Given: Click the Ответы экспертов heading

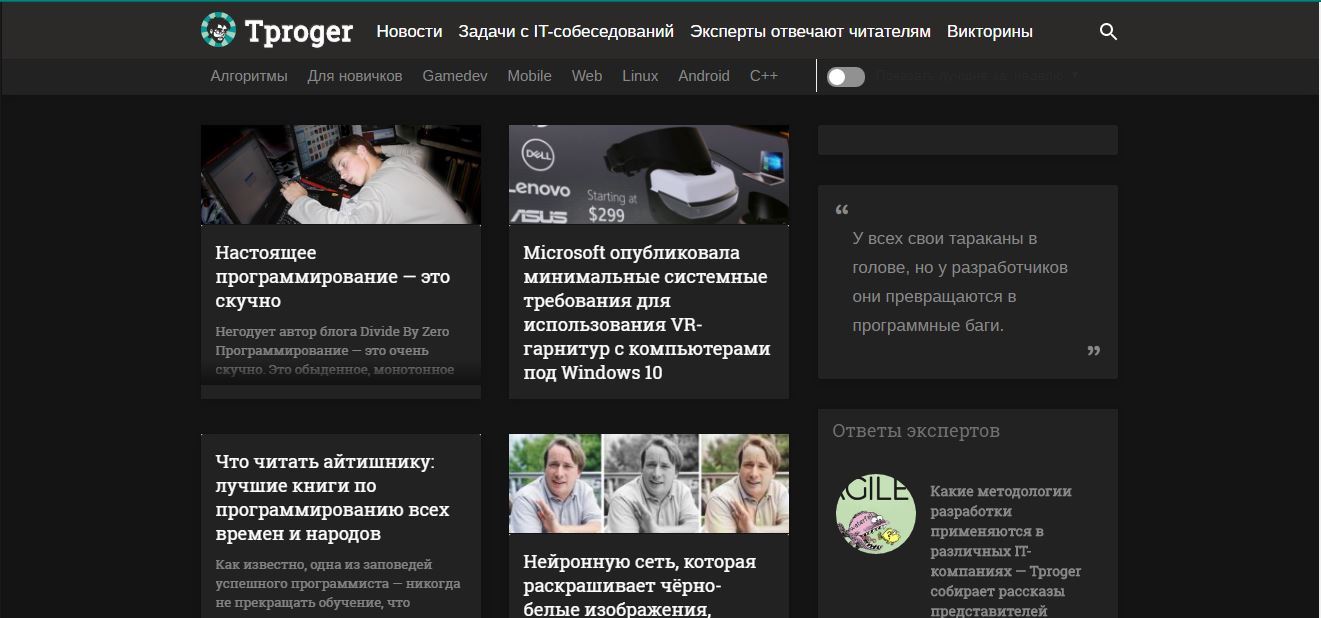Looking at the screenshot, I should [x=916, y=431].
